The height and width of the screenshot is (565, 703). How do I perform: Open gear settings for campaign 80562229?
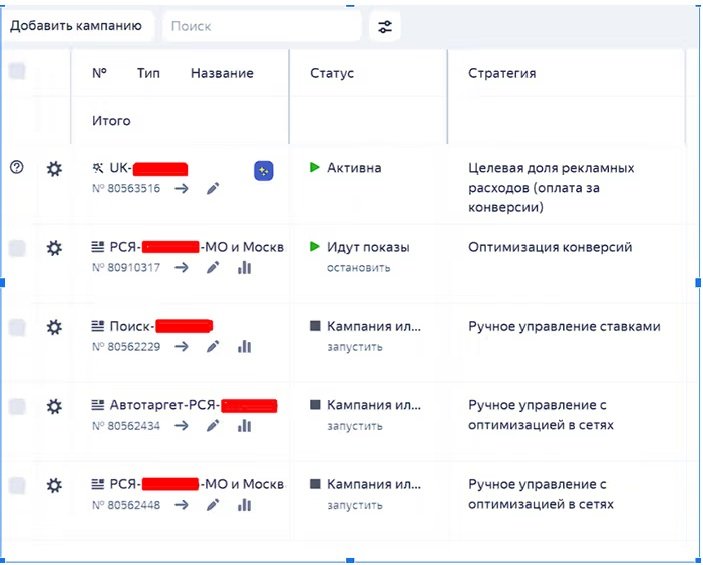click(x=54, y=327)
